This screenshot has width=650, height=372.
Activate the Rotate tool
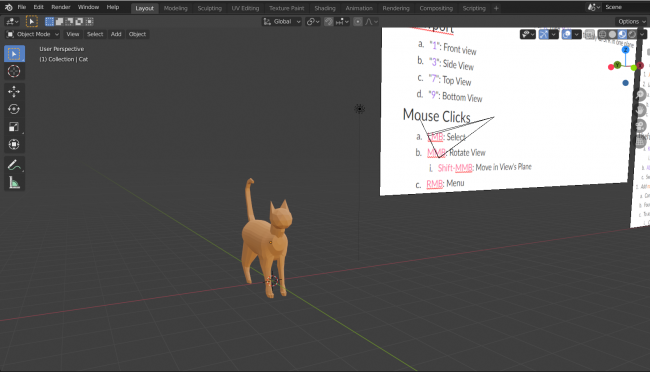14,109
